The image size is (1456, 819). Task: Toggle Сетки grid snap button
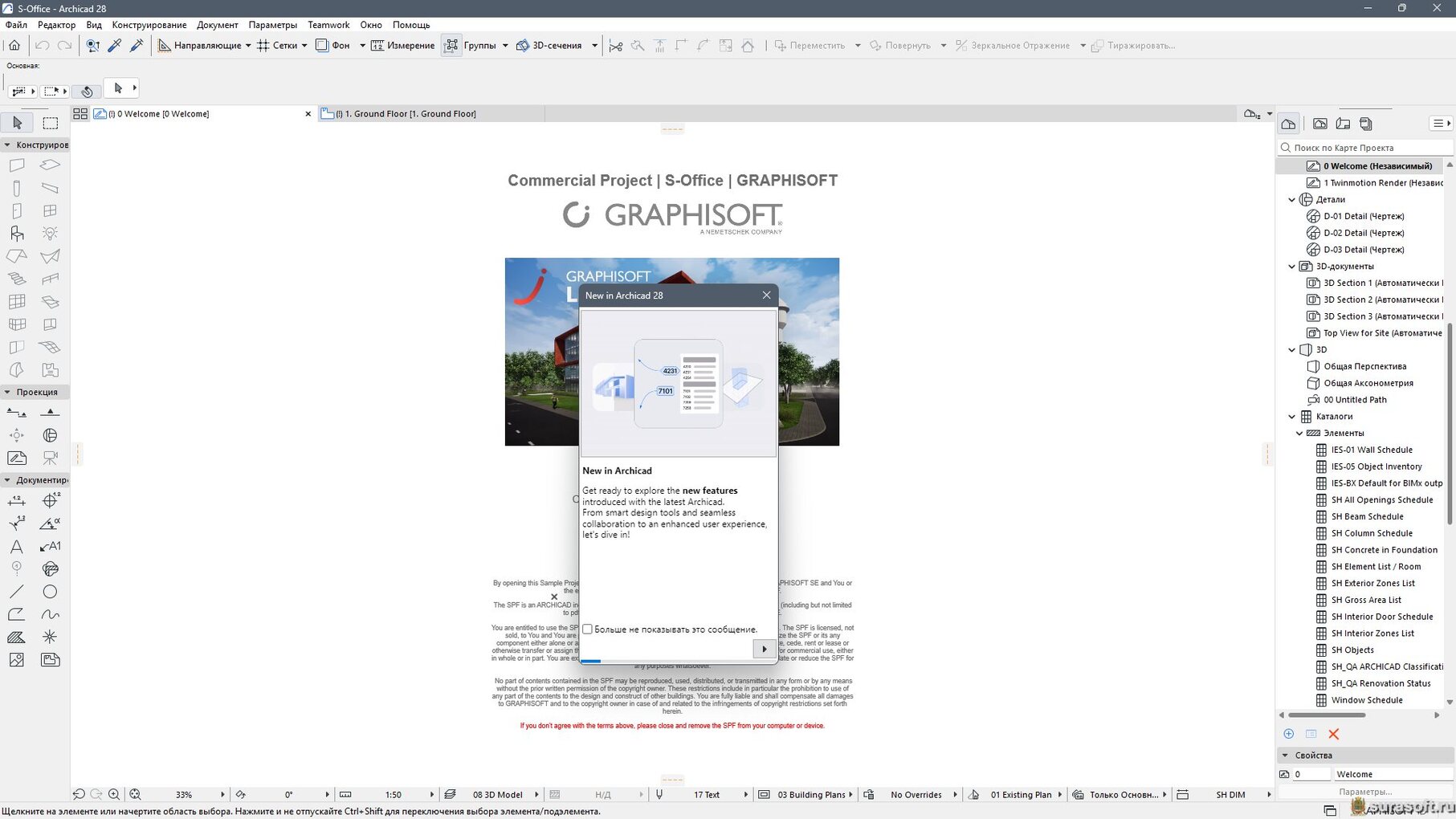coord(276,46)
